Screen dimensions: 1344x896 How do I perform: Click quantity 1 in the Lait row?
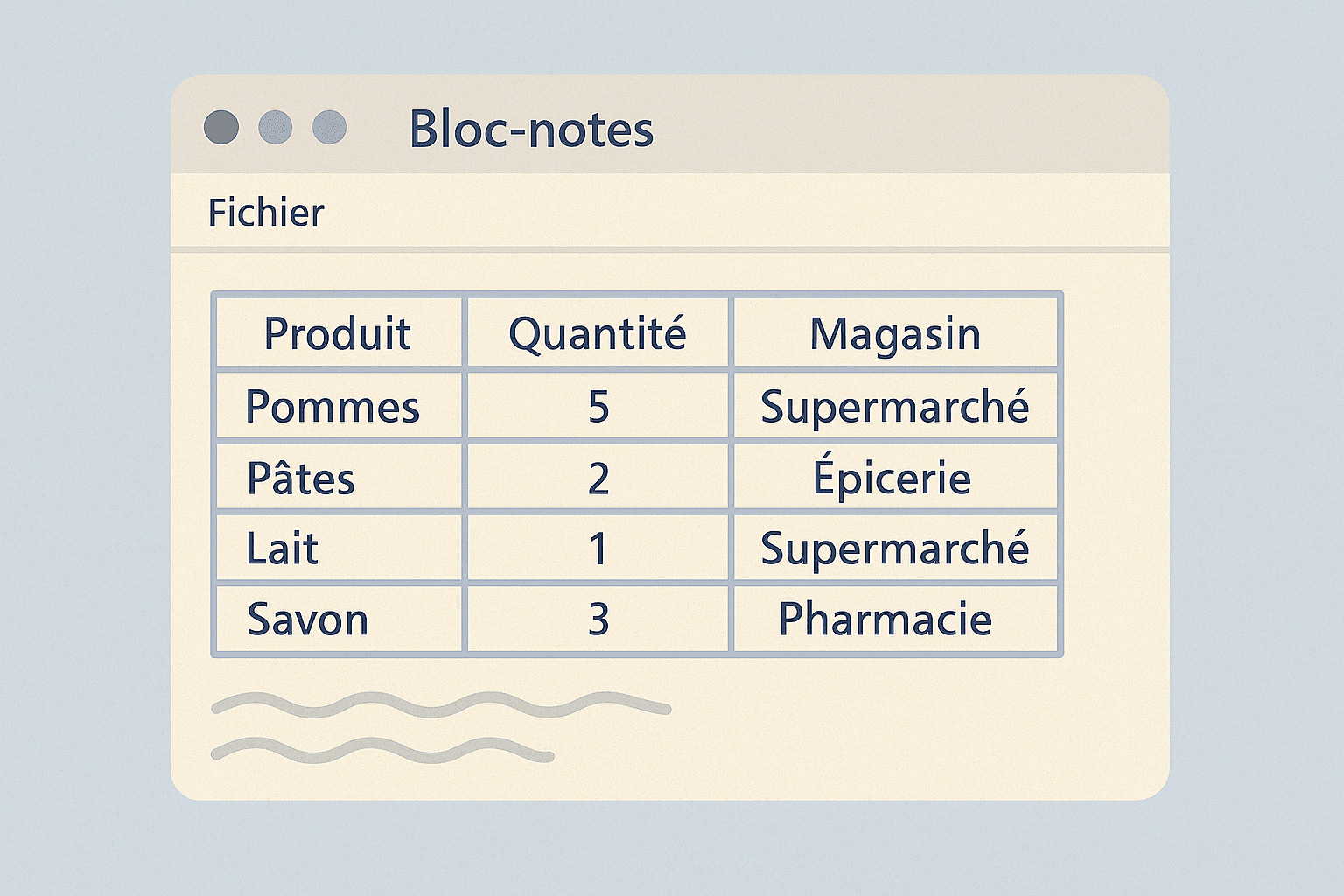pyautogui.click(x=598, y=549)
